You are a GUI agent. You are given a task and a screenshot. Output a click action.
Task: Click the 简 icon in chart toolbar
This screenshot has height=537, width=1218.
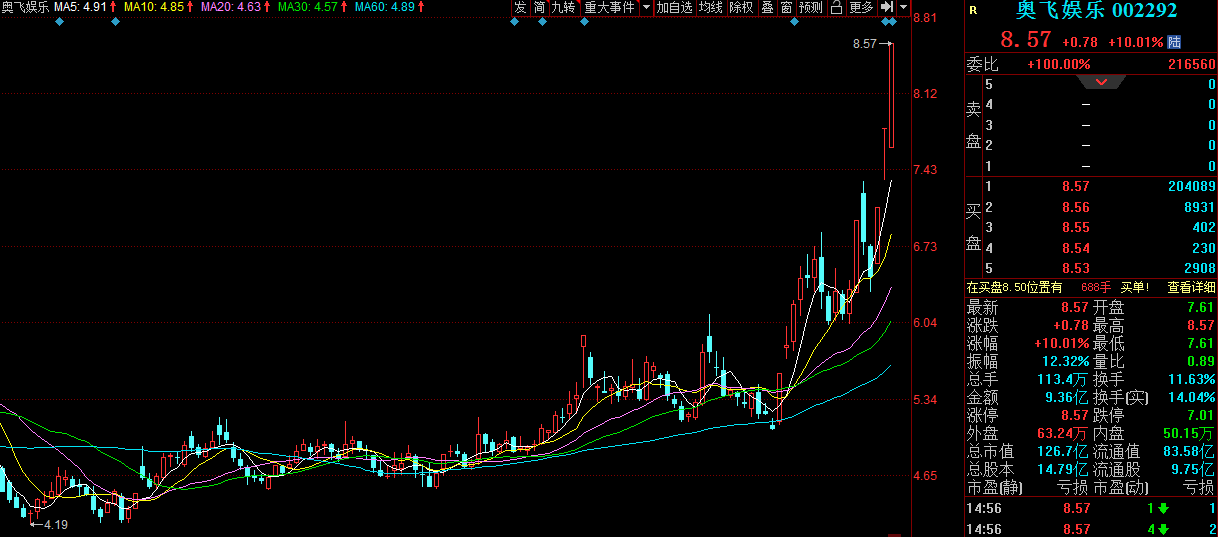(540, 8)
